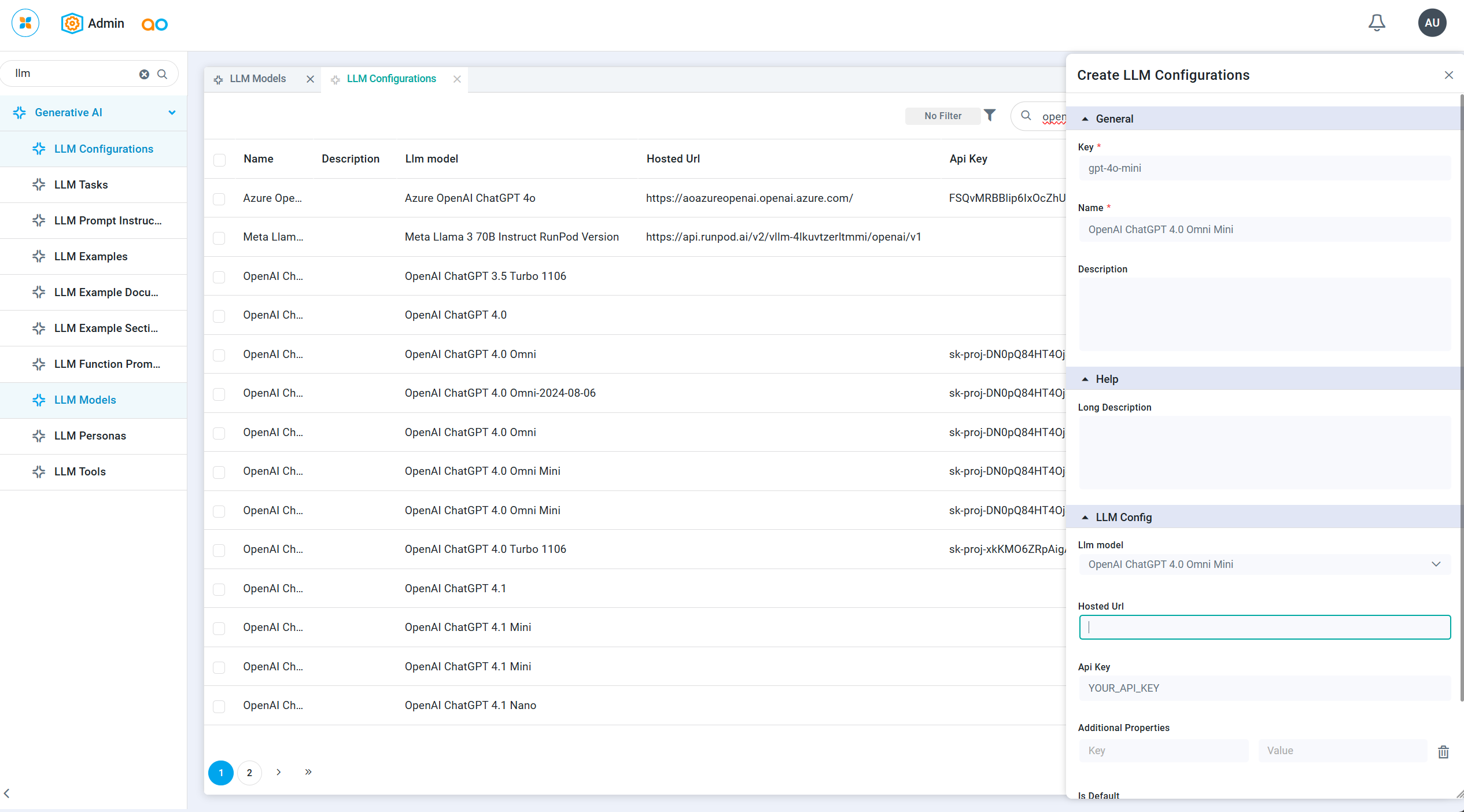Close the Create LLM Configurations panel
Screen dimensions: 1464x812
[x=1449, y=75]
